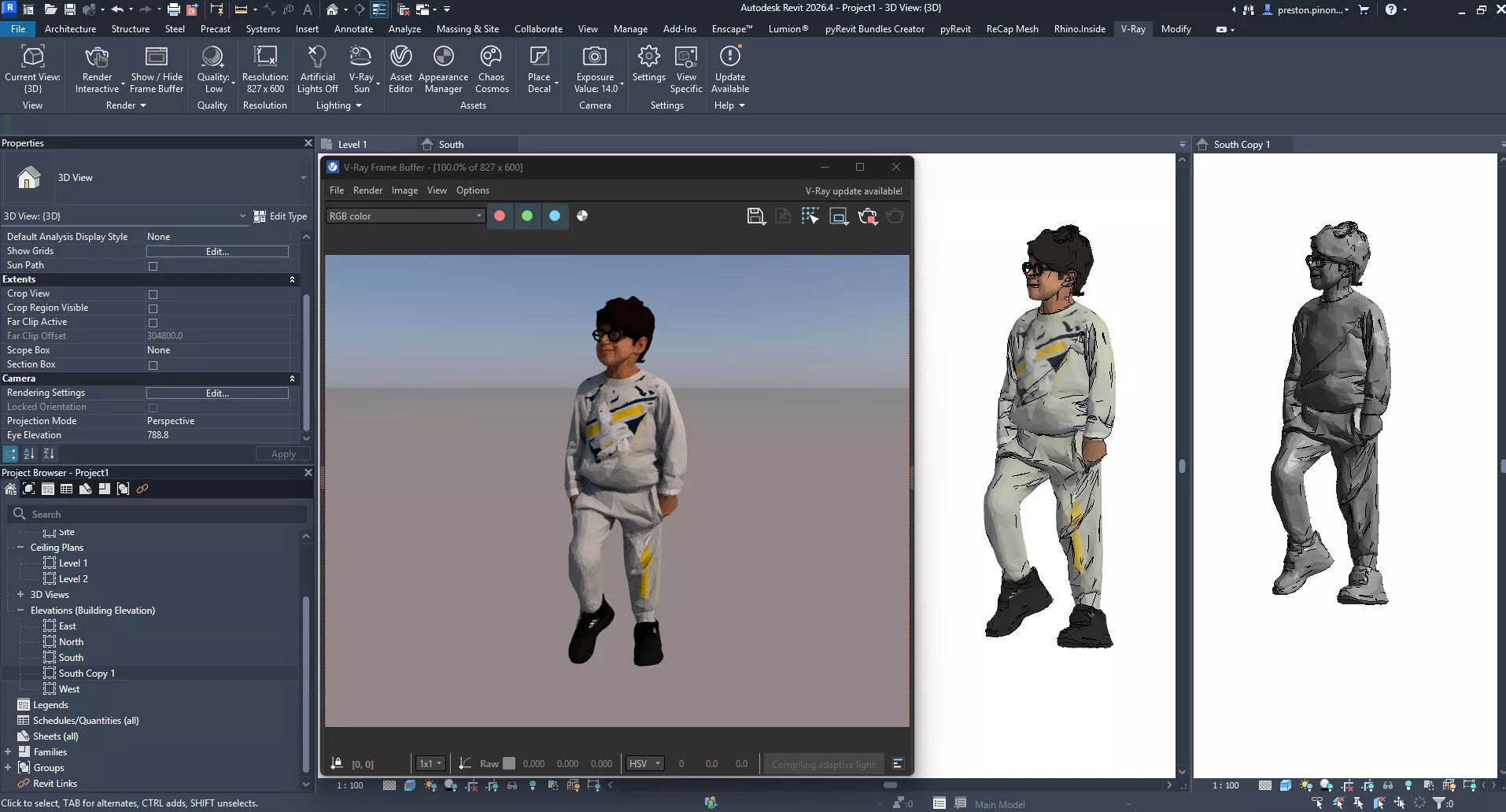Click the View Specific settings icon
This screenshot has height=812, width=1506.
pos(686,57)
